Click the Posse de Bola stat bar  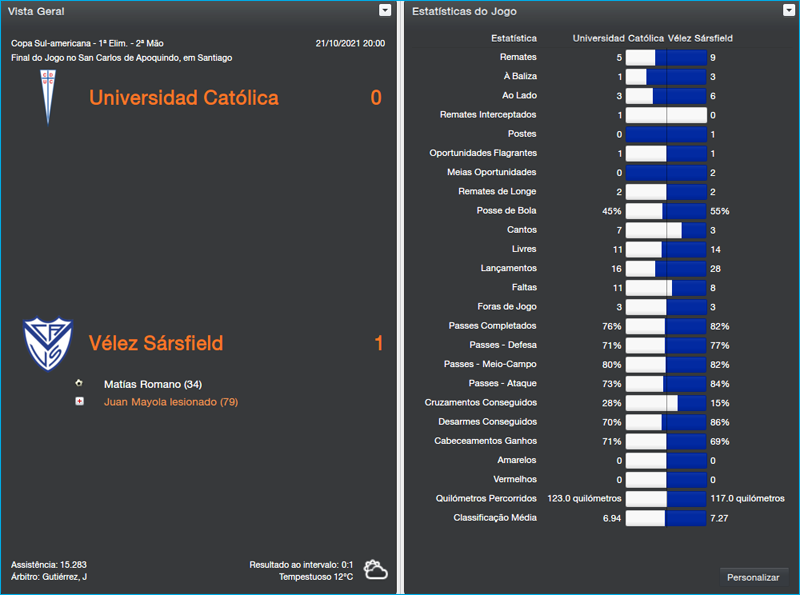coord(665,210)
